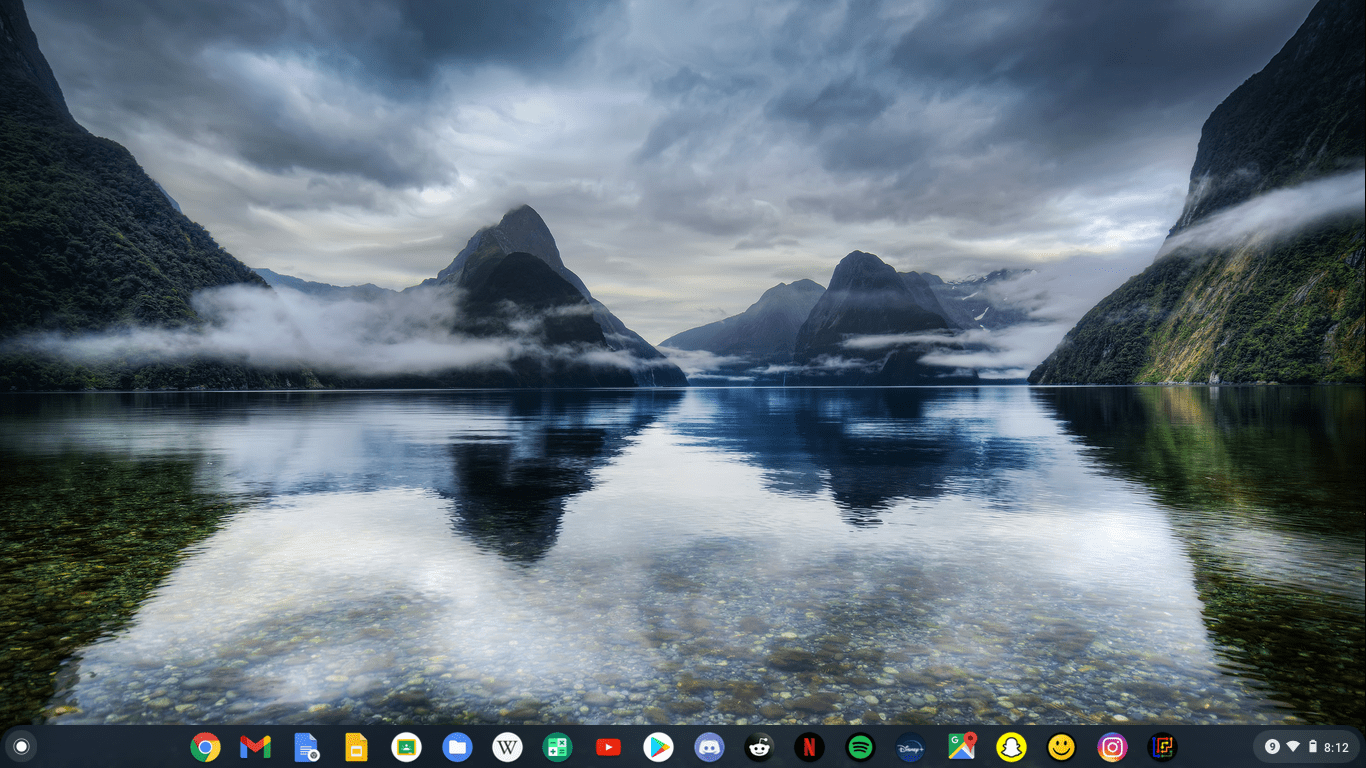The image size is (1366, 768).
Task: Open Discord
Action: tap(708, 747)
